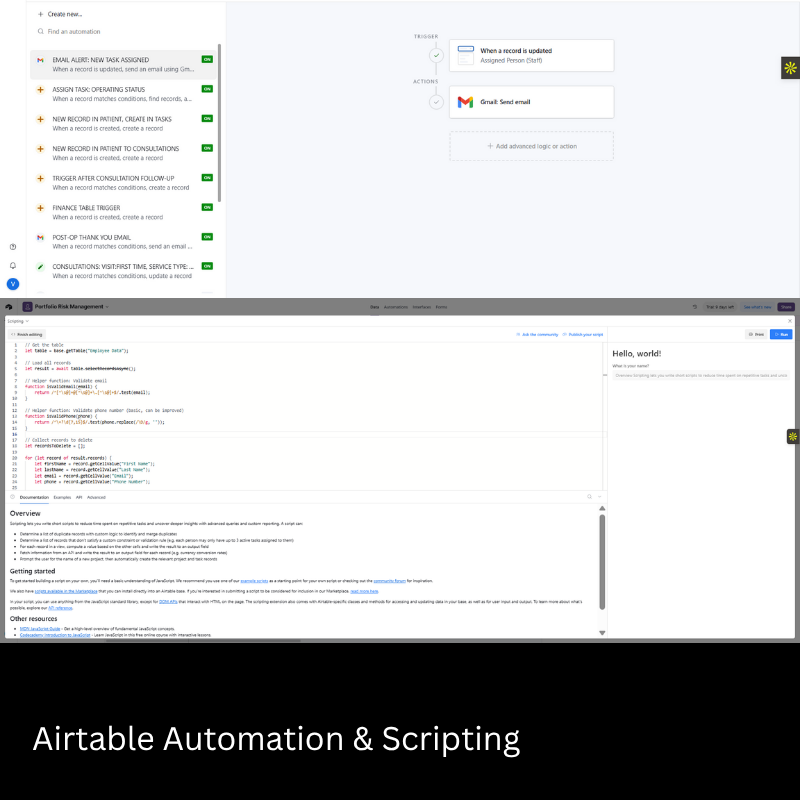Toggle ON switch for CONSULTATIONS: VISIT:FIRST TIME automation
Image resolution: width=800 pixels, height=800 pixels.
click(x=207, y=266)
